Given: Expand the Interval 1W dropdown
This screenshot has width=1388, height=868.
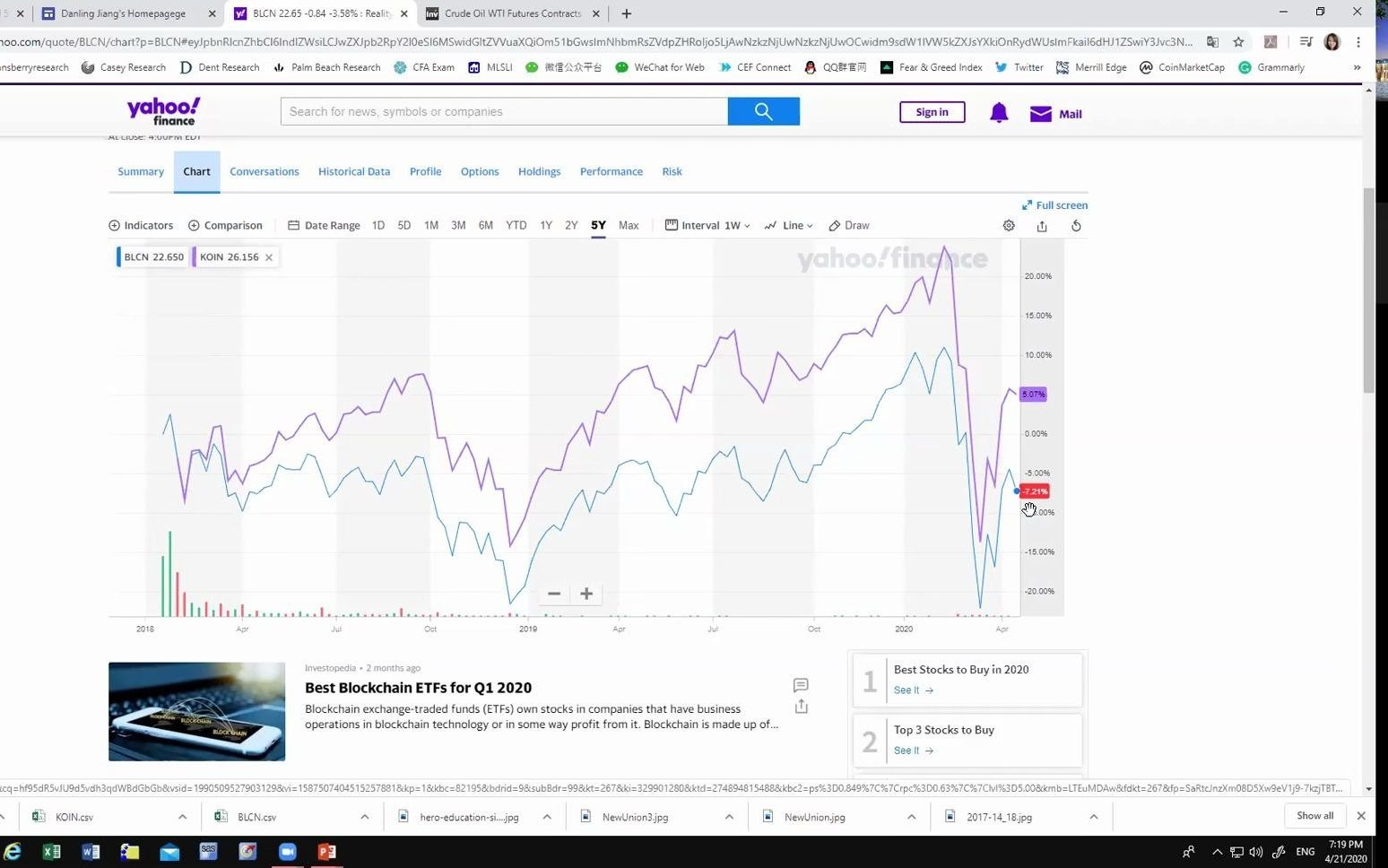Looking at the screenshot, I should [x=707, y=226].
